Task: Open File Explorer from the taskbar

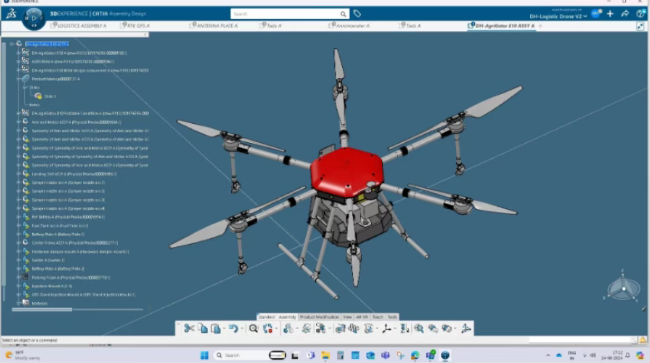Action: coord(325,355)
